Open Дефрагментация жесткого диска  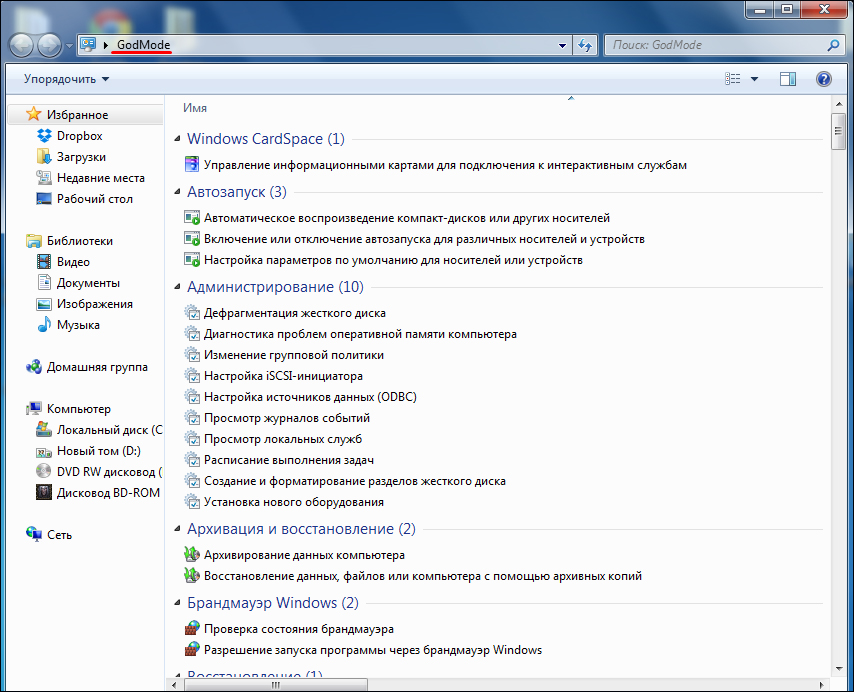point(294,313)
